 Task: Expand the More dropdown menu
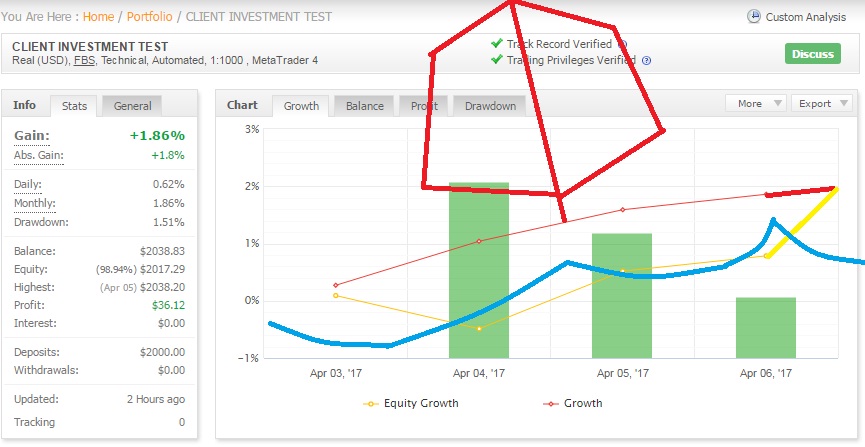(755, 103)
